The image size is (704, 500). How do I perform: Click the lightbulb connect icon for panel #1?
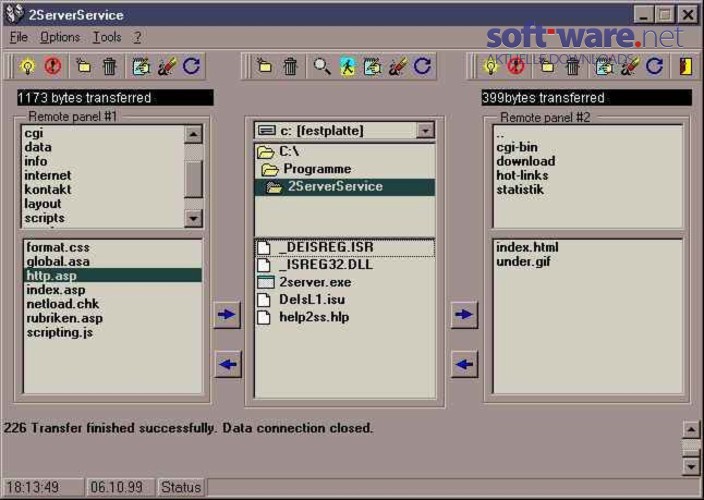pos(28,67)
